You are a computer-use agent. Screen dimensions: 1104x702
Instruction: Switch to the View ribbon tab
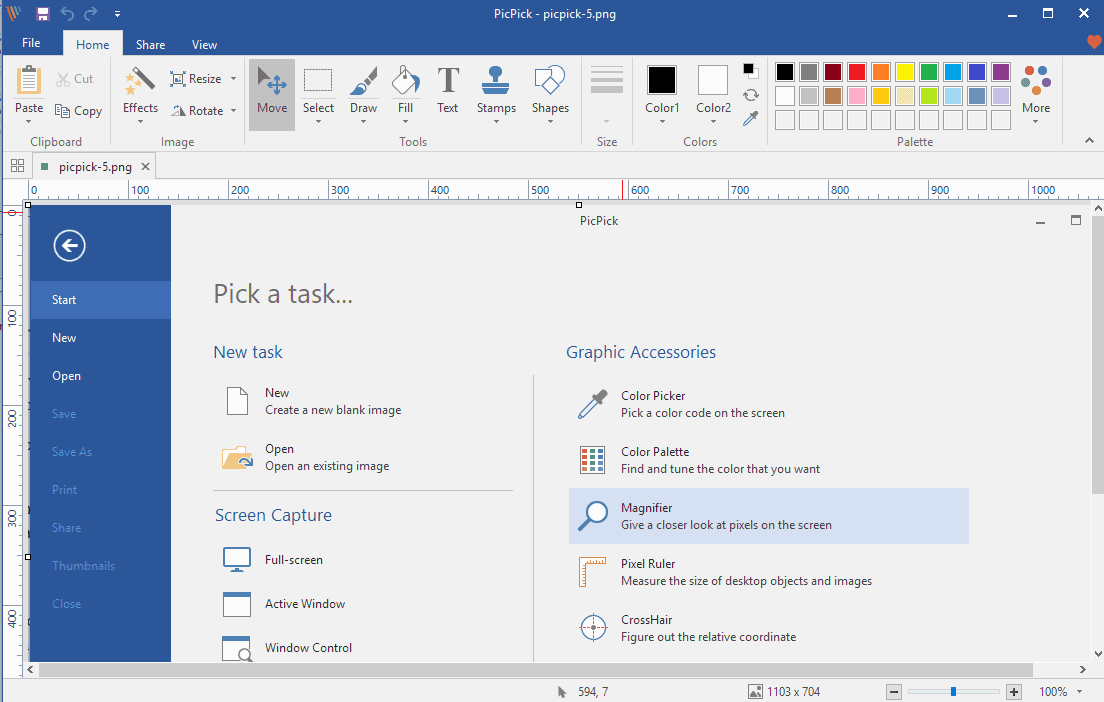point(204,44)
